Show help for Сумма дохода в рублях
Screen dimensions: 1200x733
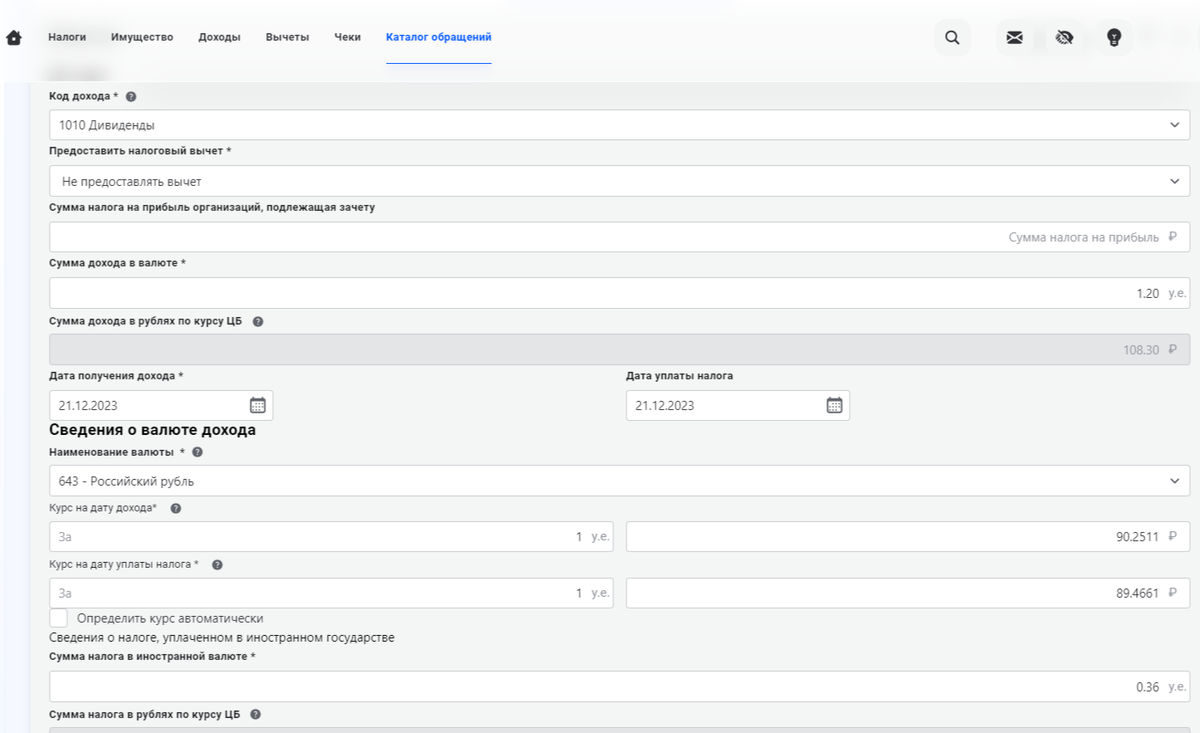(258, 321)
